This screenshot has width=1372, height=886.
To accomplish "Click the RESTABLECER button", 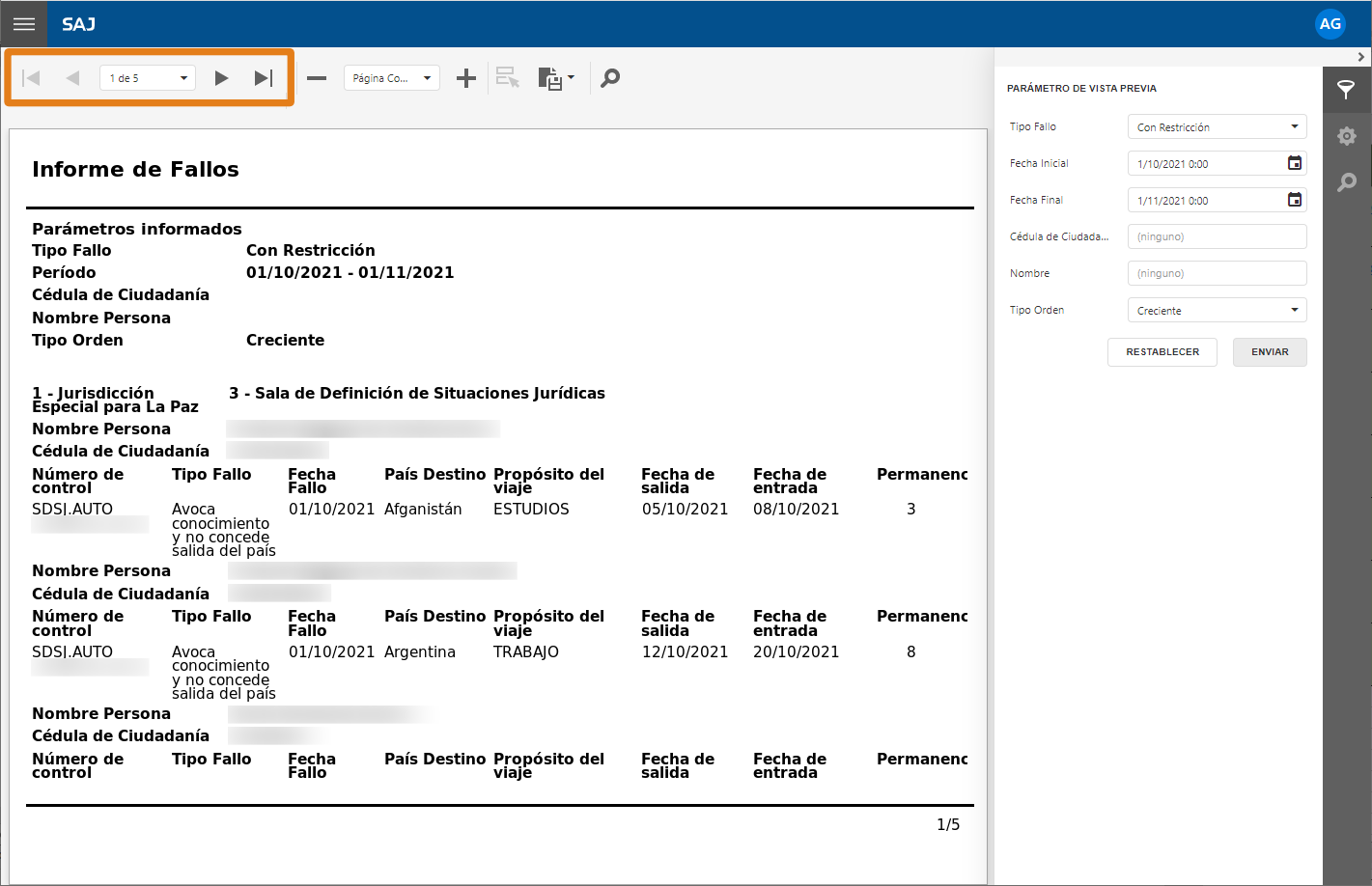I will click(1162, 352).
